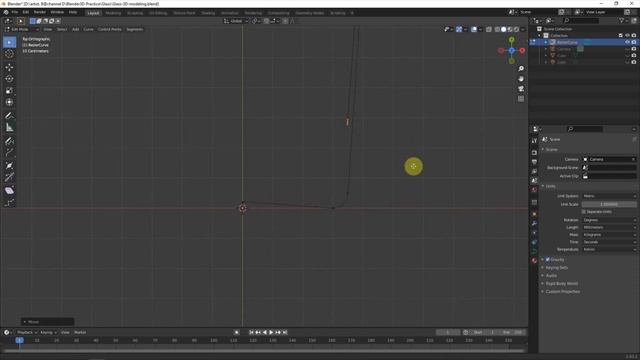Toggle the Camera object's viewport visibility
Viewport: 640px width, 360px height.
pyautogui.click(x=627, y=49)
